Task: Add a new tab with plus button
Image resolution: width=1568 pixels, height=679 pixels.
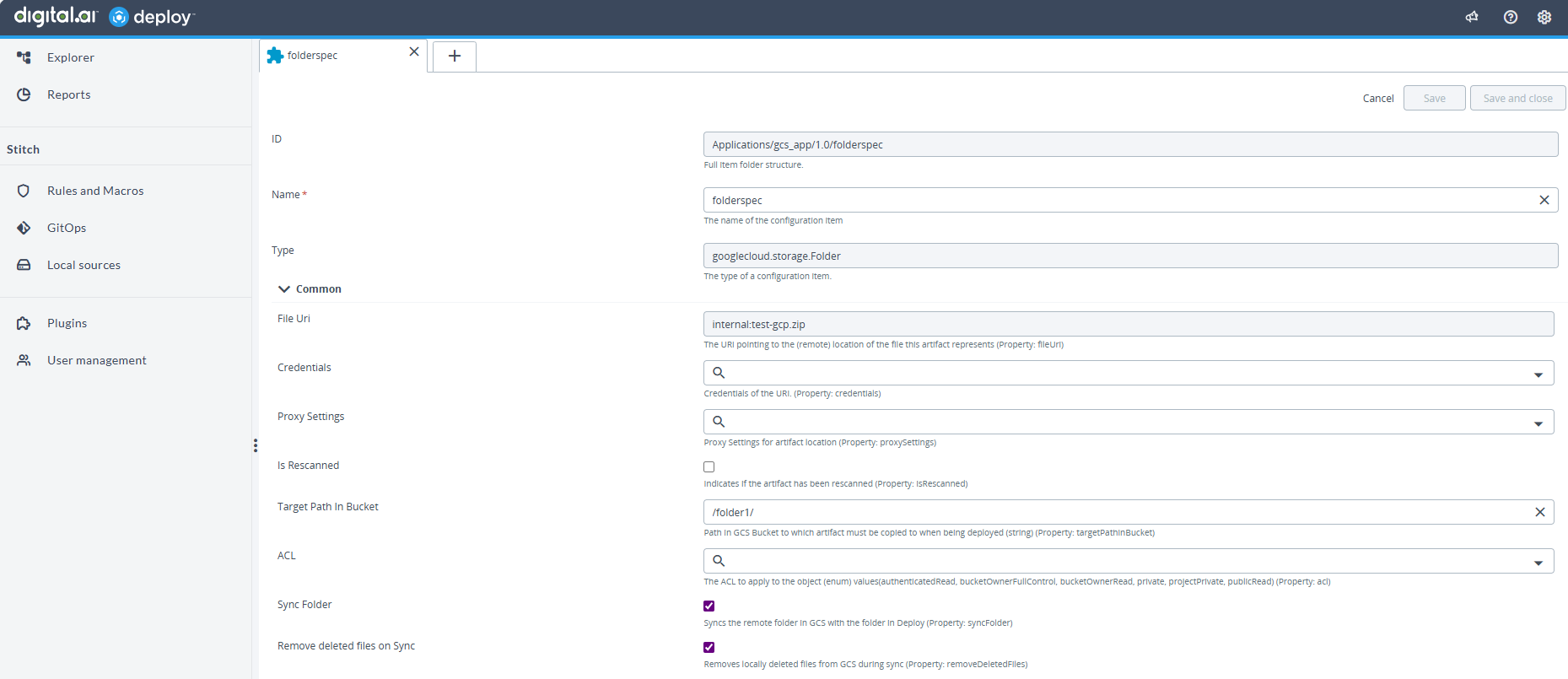Action: click(455, 56)
